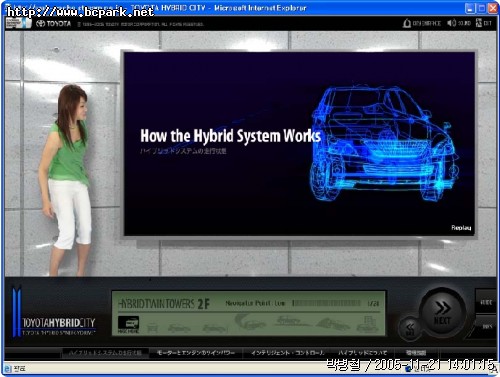Click the GUIDE button right of NEXT
Image resolution: width=500 pixels, height=377 pixels.
pyautogui.click(x=486, y=302)
